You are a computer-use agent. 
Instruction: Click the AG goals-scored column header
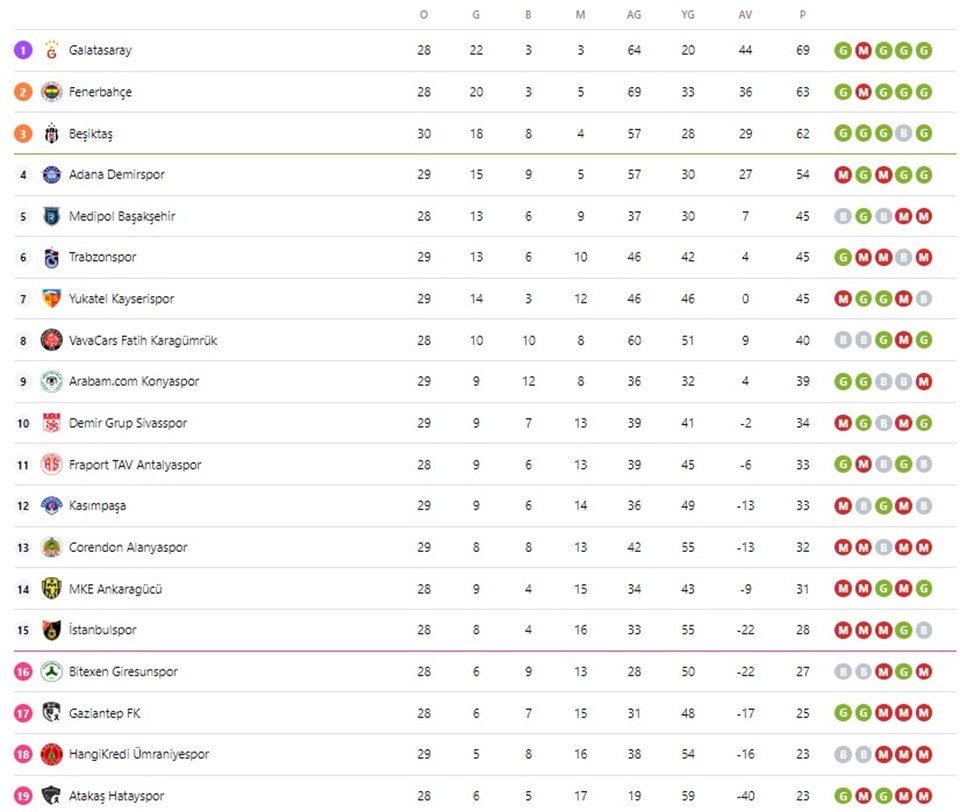pos(634,15)
